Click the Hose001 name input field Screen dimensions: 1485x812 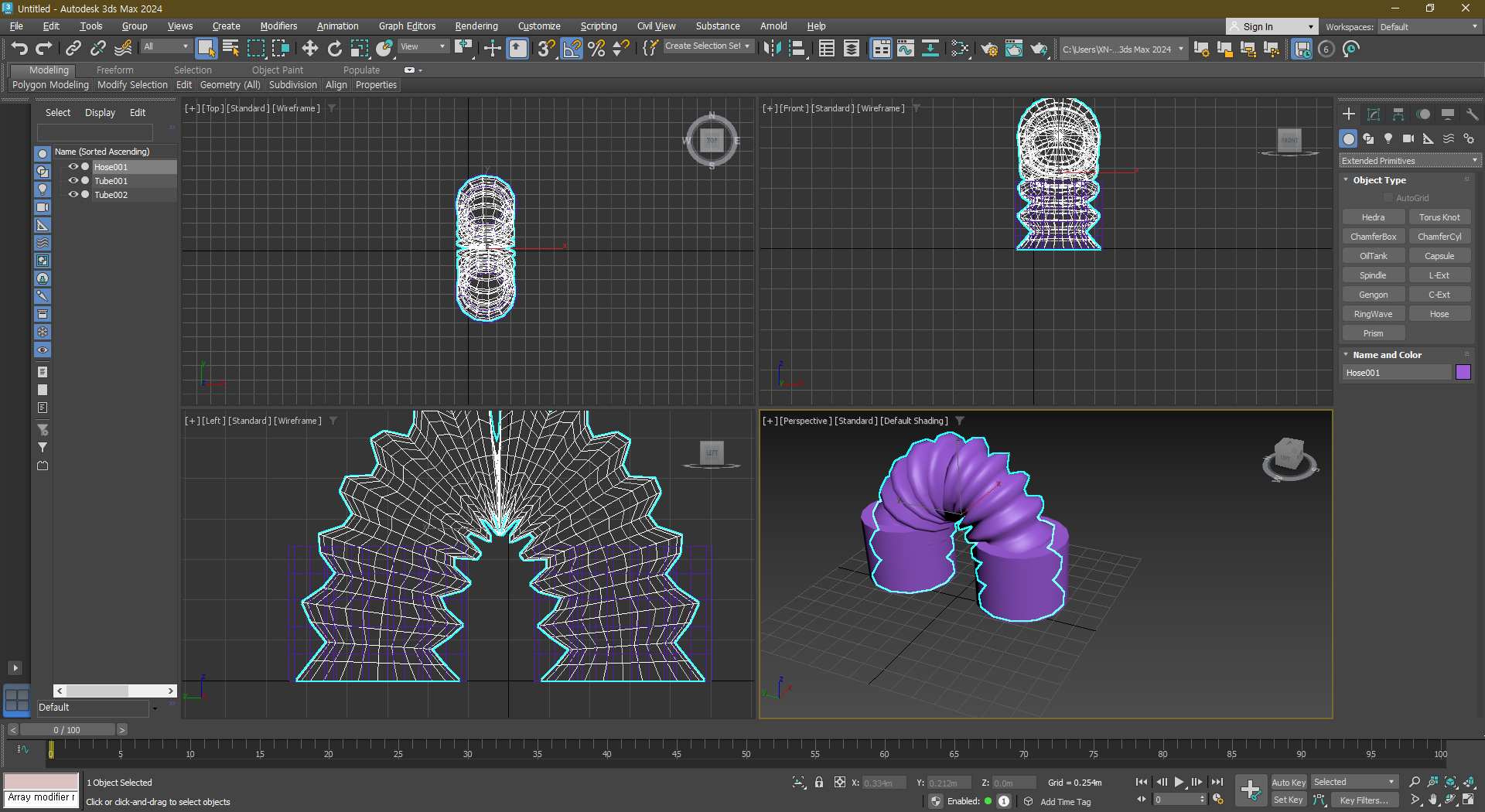(x=1397, y=373)
